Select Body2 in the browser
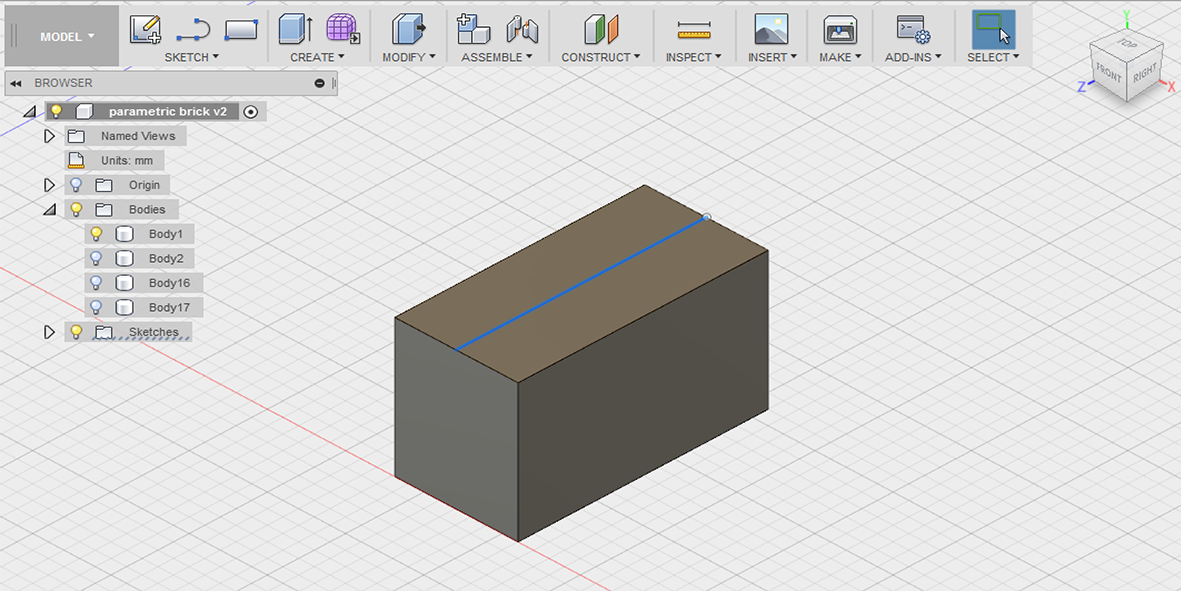 tap(166, 258)
